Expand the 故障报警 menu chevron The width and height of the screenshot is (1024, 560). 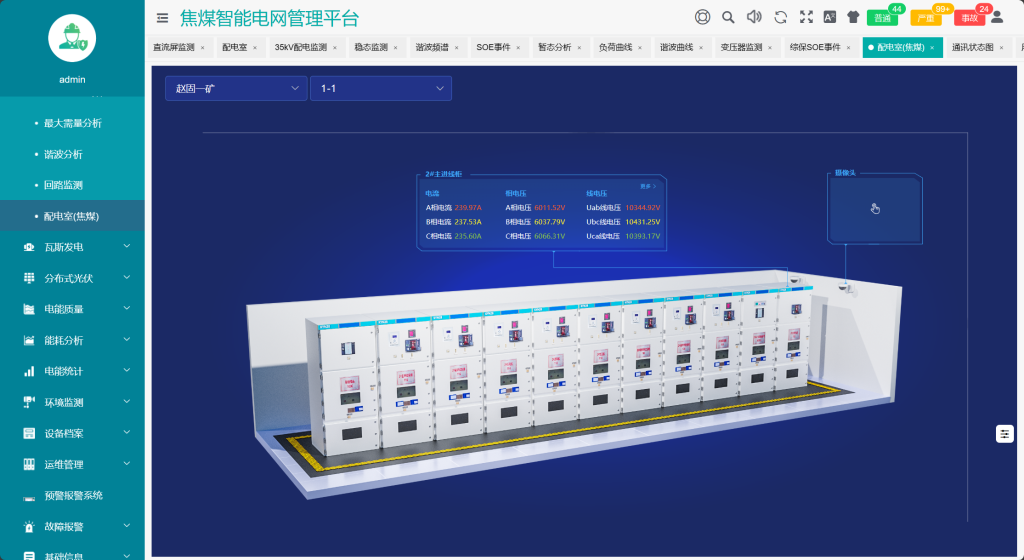[x=127, y=525]
